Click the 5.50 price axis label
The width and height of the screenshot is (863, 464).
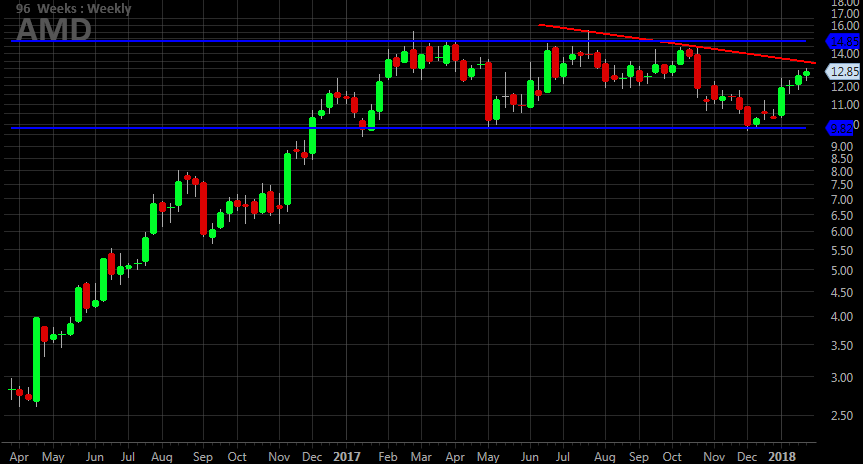pyautogui.click(x=842, y=250)
